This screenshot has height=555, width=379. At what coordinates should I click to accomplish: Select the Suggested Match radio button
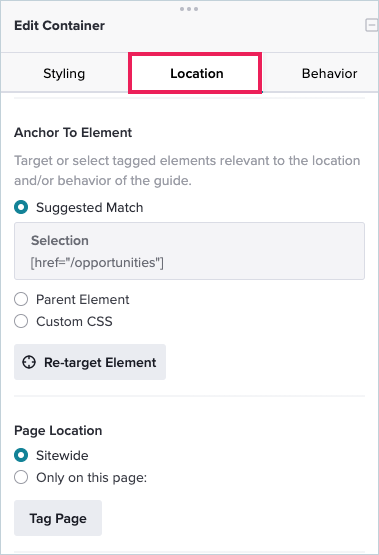click(x=21, y=207)
